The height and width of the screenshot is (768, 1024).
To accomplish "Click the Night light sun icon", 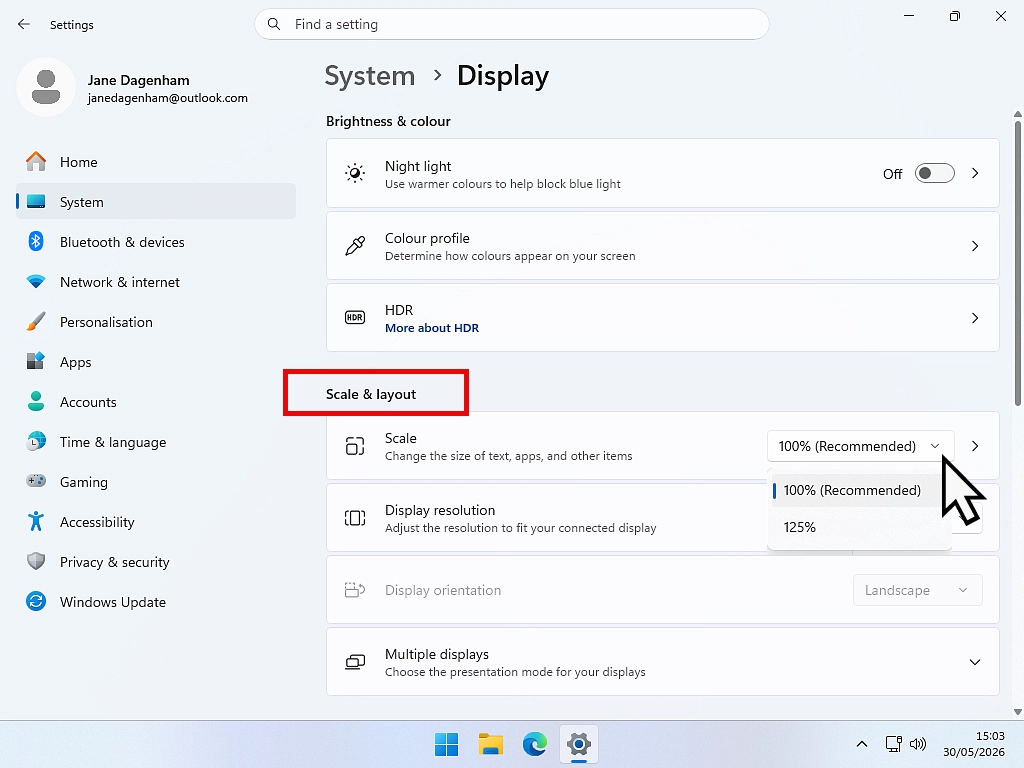I will point(355,173).
